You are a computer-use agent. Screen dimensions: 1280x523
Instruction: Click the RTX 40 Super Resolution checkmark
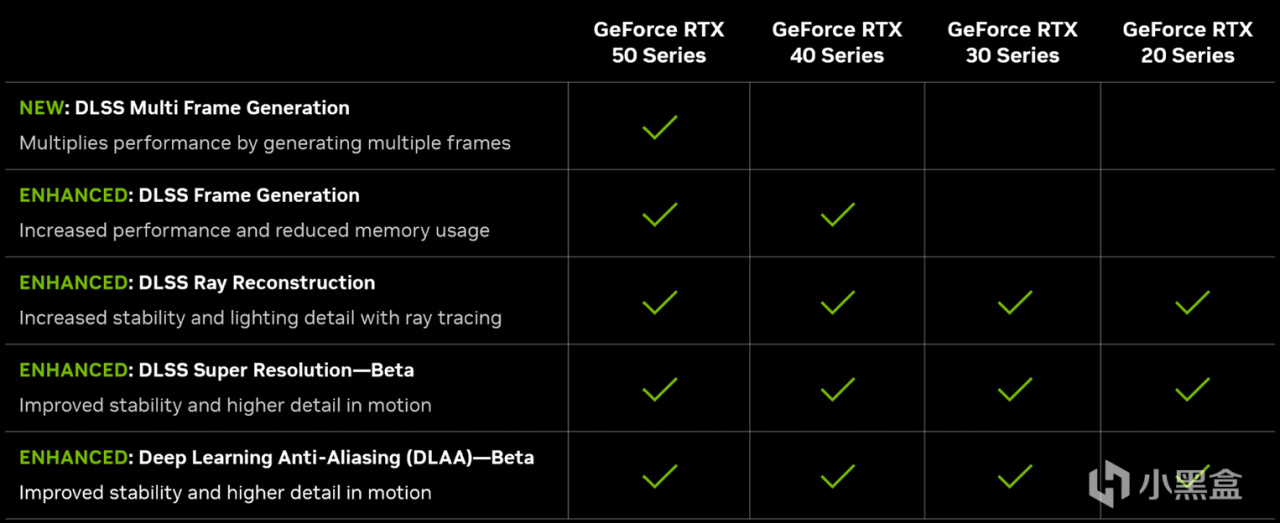click(x=837, y=389)
